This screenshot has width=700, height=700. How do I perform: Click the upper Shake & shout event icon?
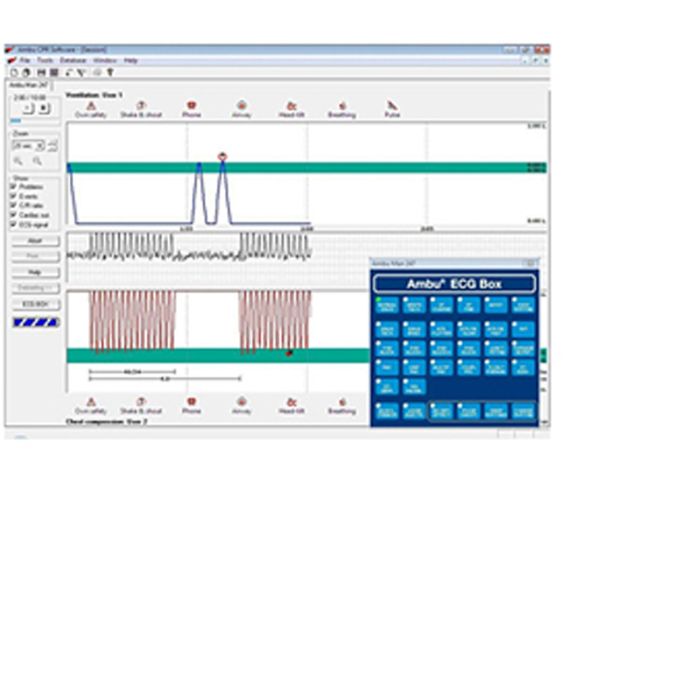click(141, 106)
